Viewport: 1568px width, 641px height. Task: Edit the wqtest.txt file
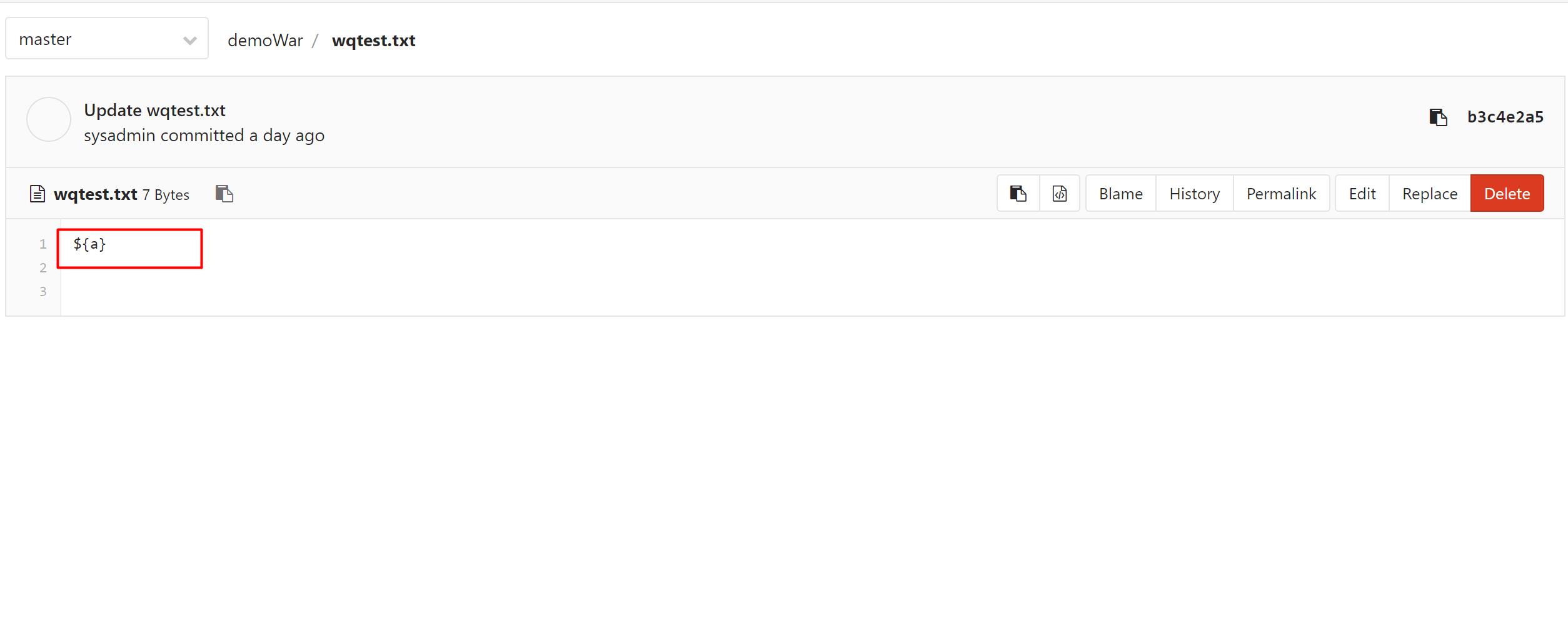pyautogui.click(x=1362, y=194)
